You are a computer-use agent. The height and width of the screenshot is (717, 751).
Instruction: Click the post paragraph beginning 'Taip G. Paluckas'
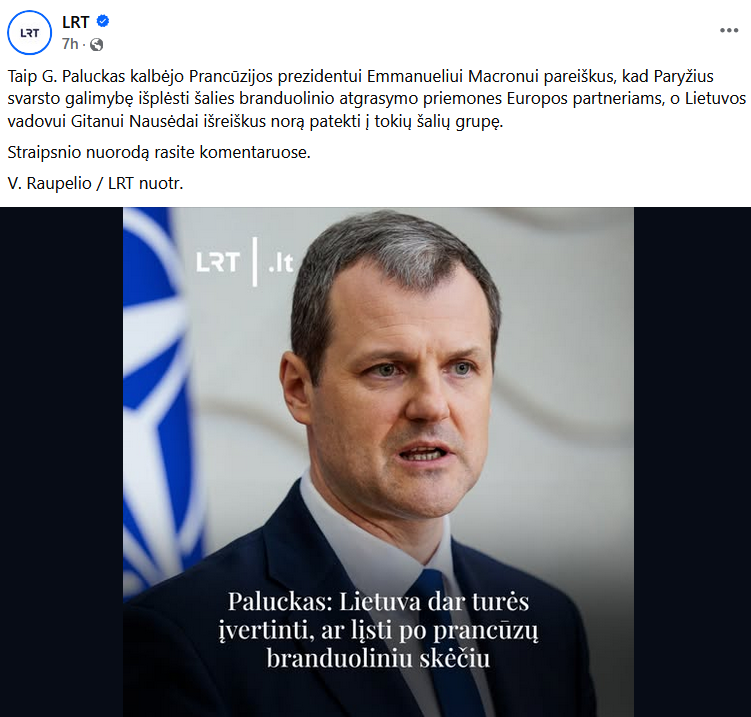(x=376, y=99)
